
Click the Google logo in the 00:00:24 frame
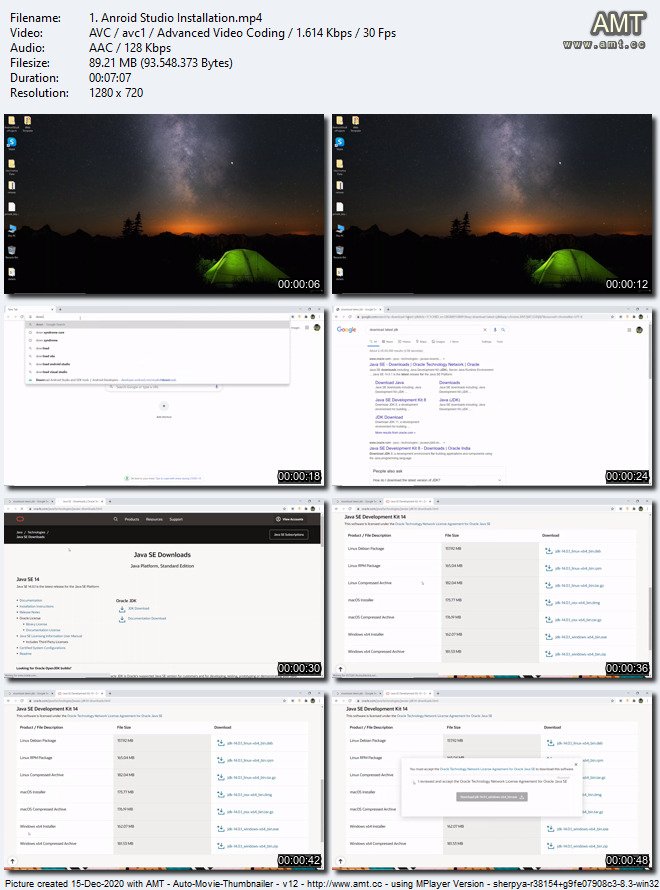point(346,329)
